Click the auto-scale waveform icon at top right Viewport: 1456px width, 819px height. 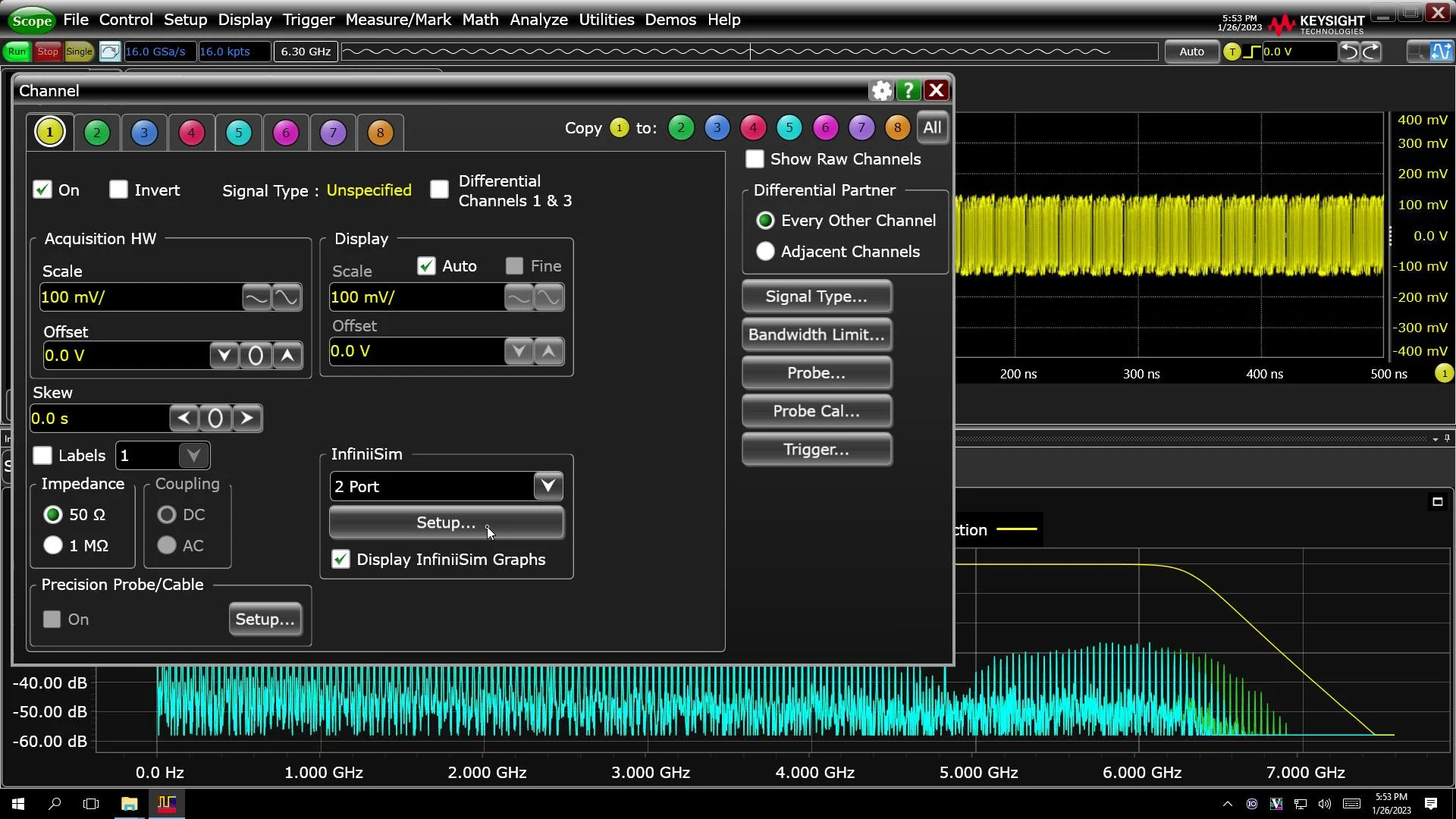[x=1441, y=52]
